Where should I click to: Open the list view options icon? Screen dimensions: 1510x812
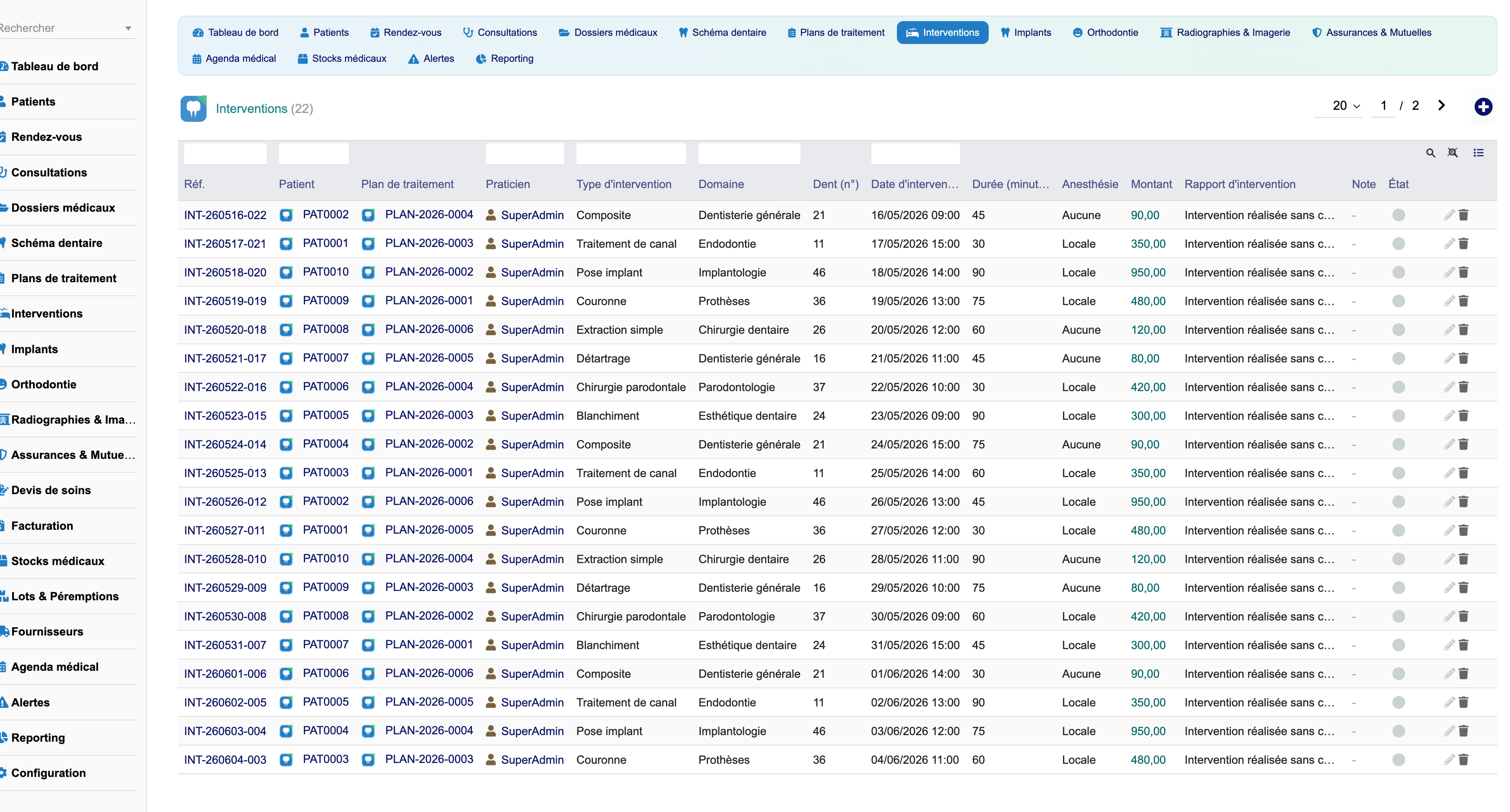[x=1478, y=153]
